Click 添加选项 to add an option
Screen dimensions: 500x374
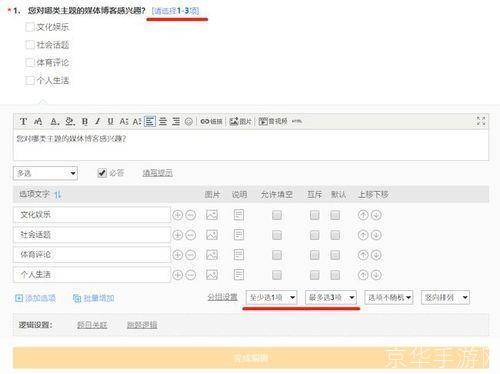pyautogui.click(x=36, y=298)
